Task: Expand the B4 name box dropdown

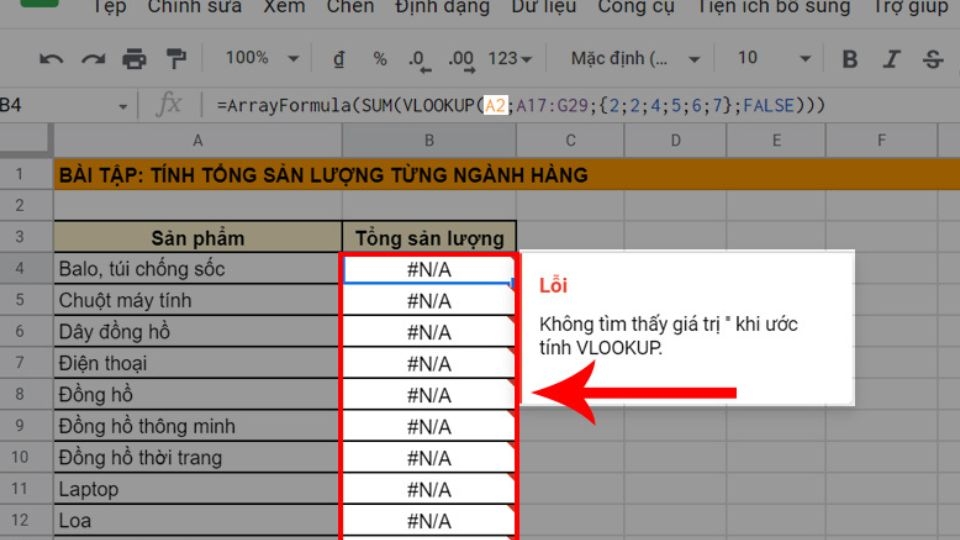Action: (122, 107)
